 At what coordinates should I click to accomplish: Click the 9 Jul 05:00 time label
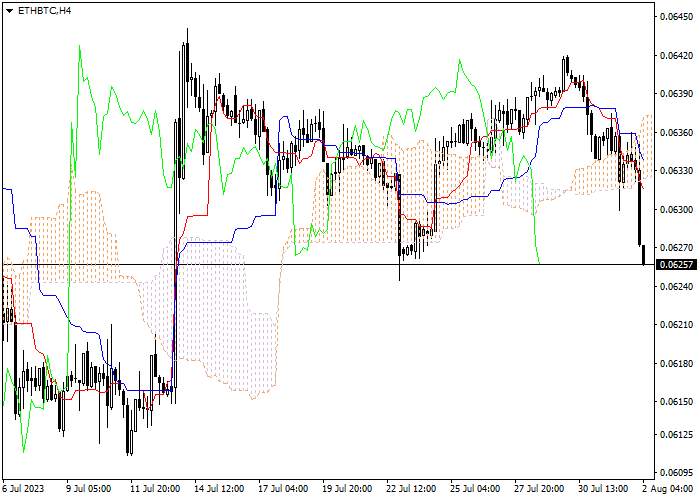tap(88, 488)
